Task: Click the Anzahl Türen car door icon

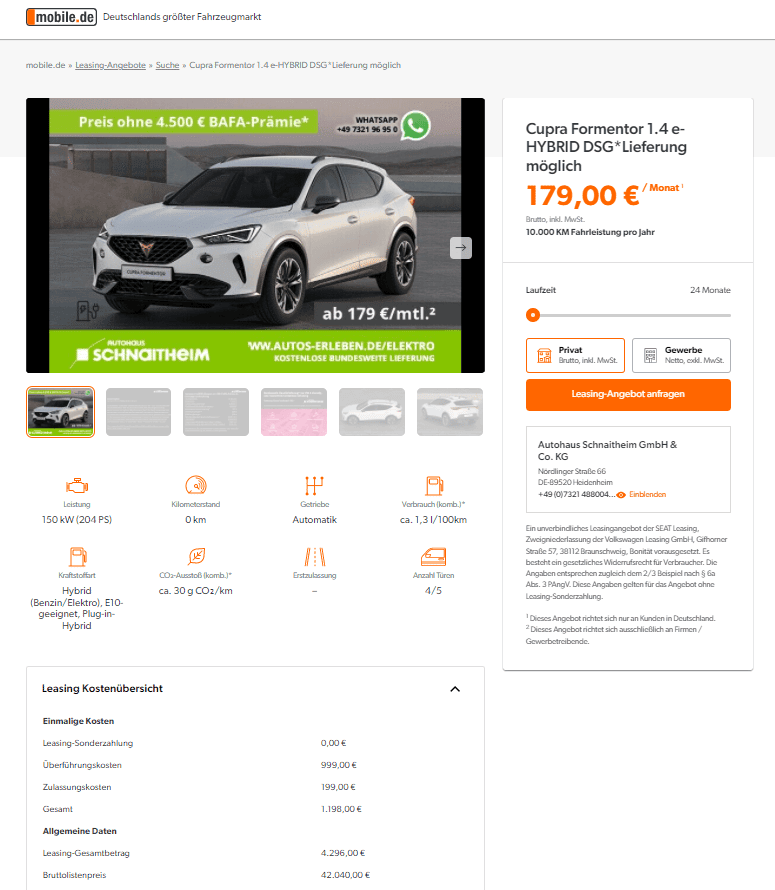Action: pos(434,557)
